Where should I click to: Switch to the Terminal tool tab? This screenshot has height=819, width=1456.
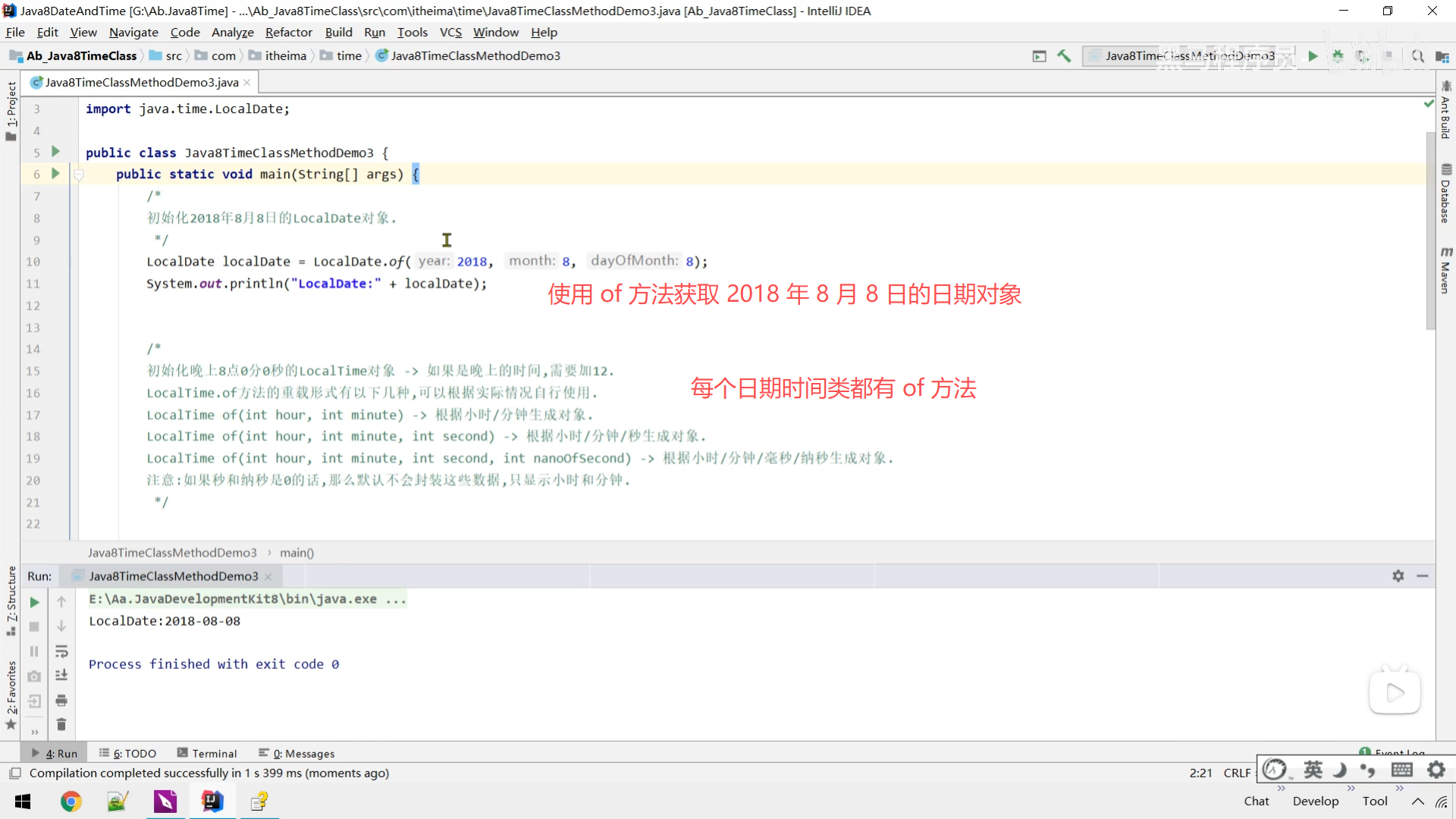click(207, 753)
